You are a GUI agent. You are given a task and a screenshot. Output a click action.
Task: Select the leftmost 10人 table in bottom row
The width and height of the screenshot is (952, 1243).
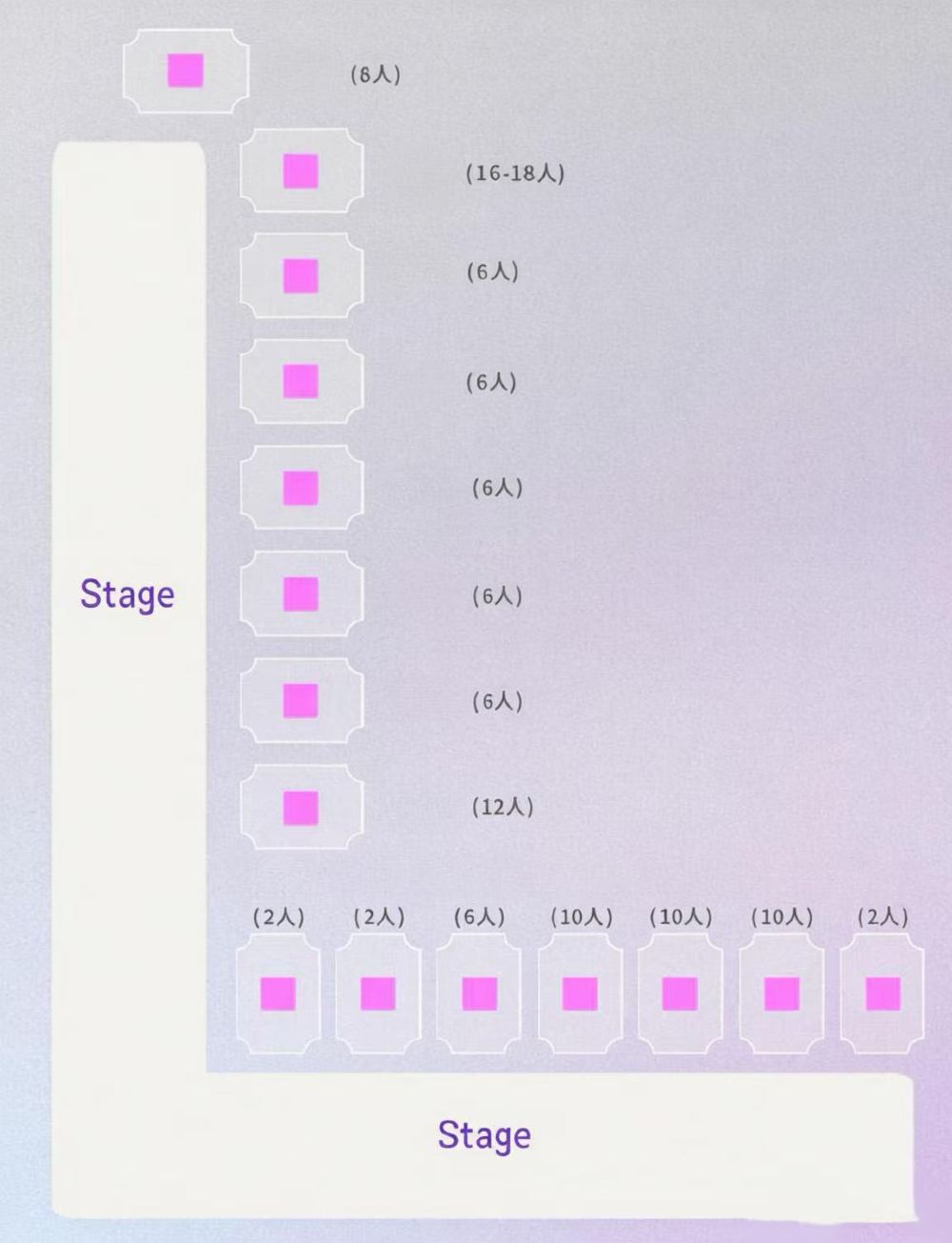click(x=580, y=993)
